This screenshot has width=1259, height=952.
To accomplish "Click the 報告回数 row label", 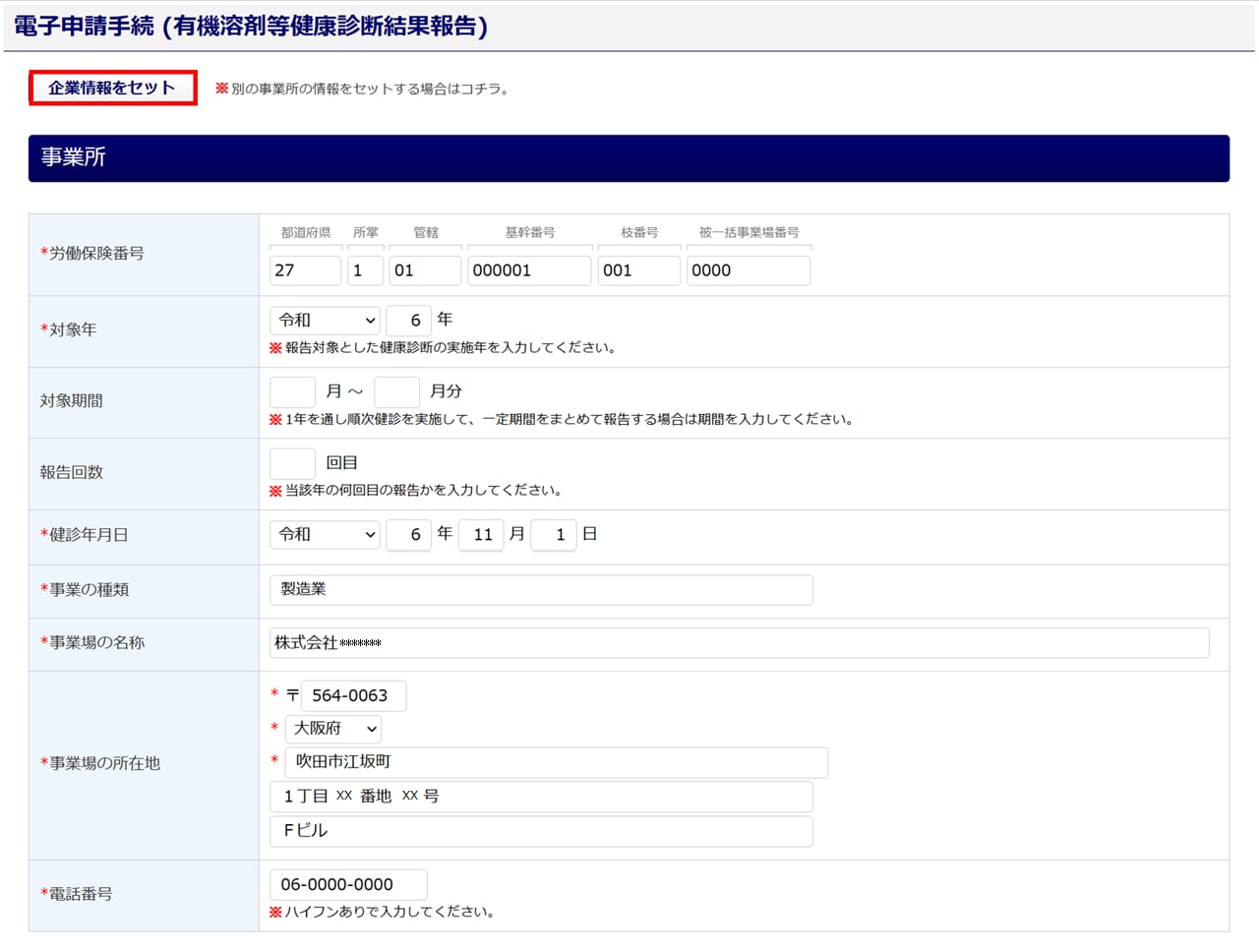I will 72,472.
